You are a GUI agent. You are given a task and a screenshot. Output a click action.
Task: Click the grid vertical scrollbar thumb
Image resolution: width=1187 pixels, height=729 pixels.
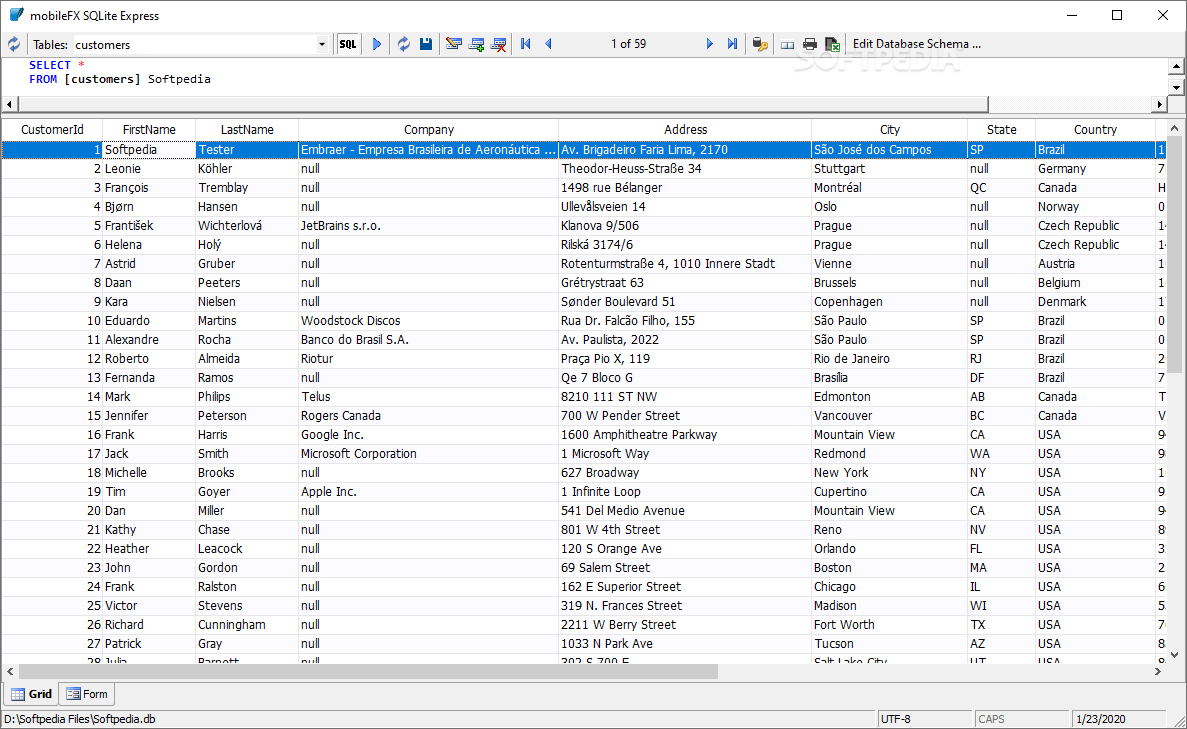(x=1174, y=254)
